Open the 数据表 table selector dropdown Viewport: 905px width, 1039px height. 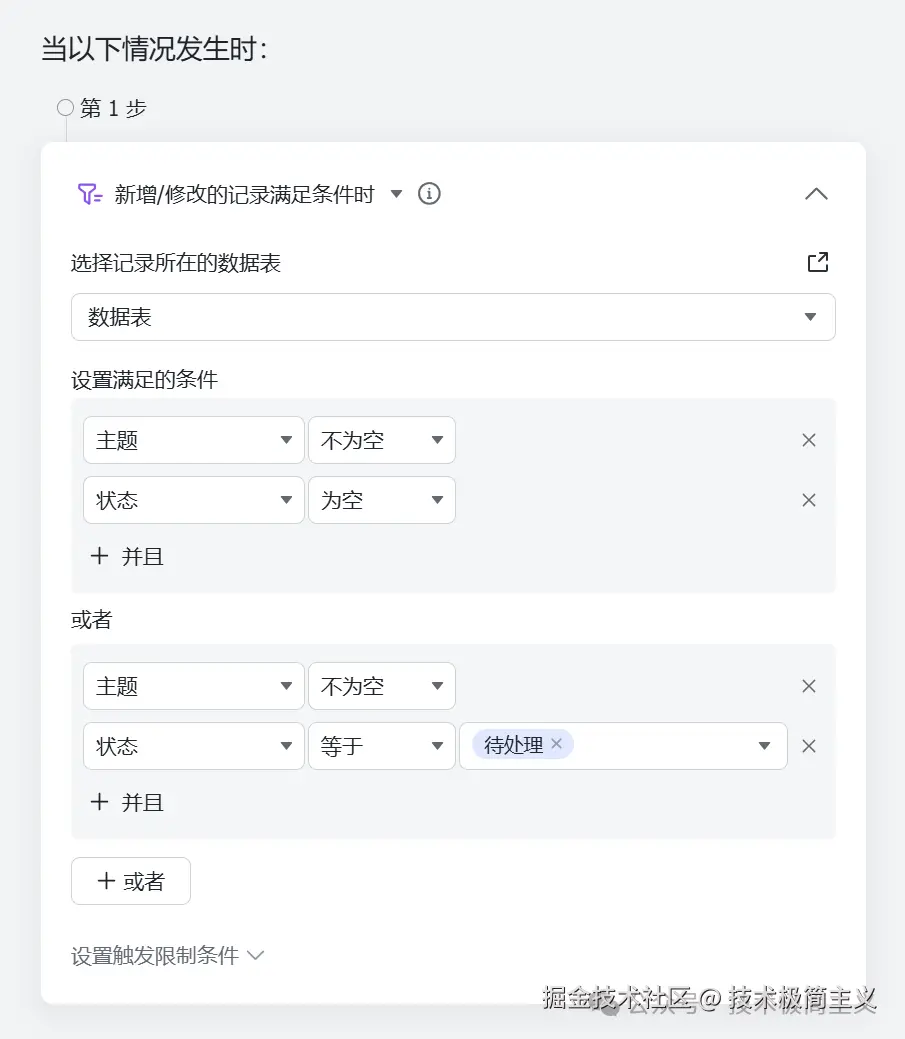(x=810, y=316)
